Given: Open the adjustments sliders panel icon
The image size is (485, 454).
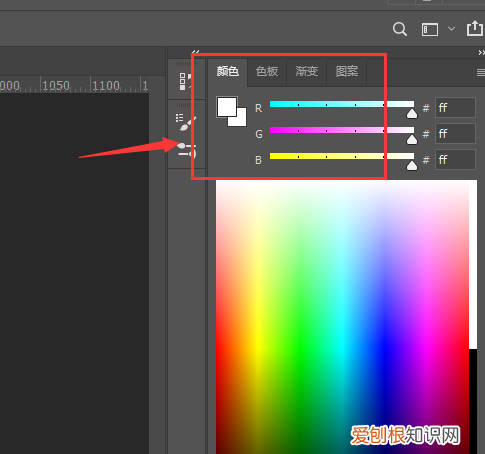Looking at the screenshot, I should [x=186, y=150].
